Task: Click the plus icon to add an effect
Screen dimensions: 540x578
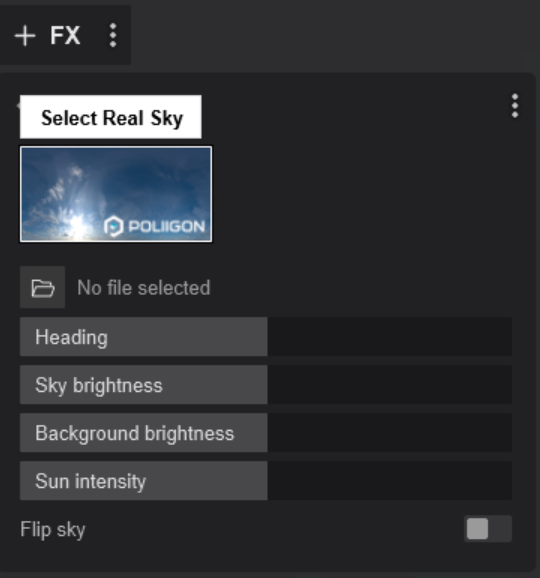Action: pyautogui.click(x=25, y=36)
